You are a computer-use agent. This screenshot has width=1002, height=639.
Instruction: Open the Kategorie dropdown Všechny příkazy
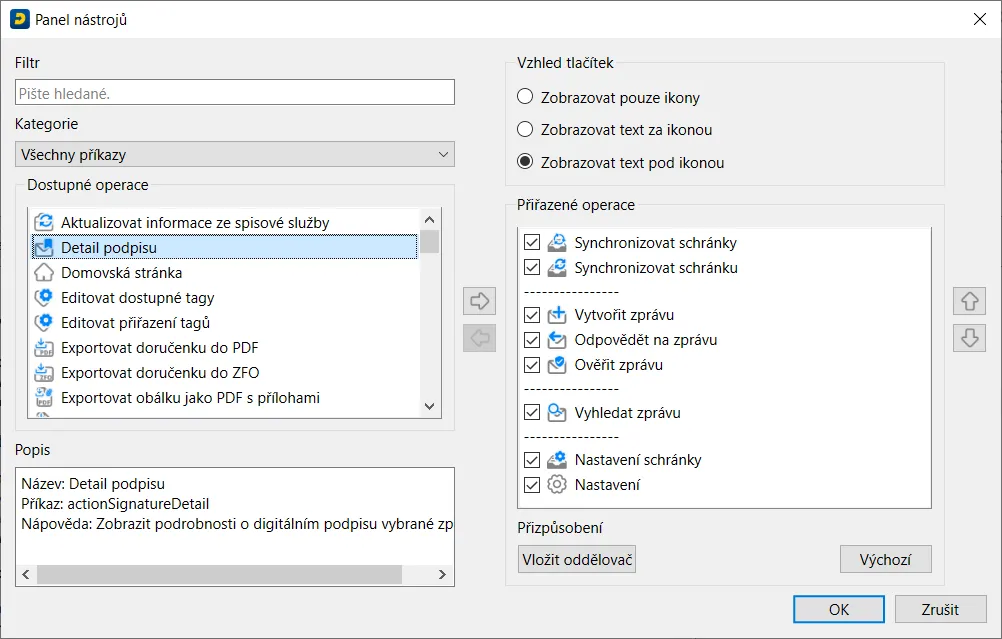(235, 155)
